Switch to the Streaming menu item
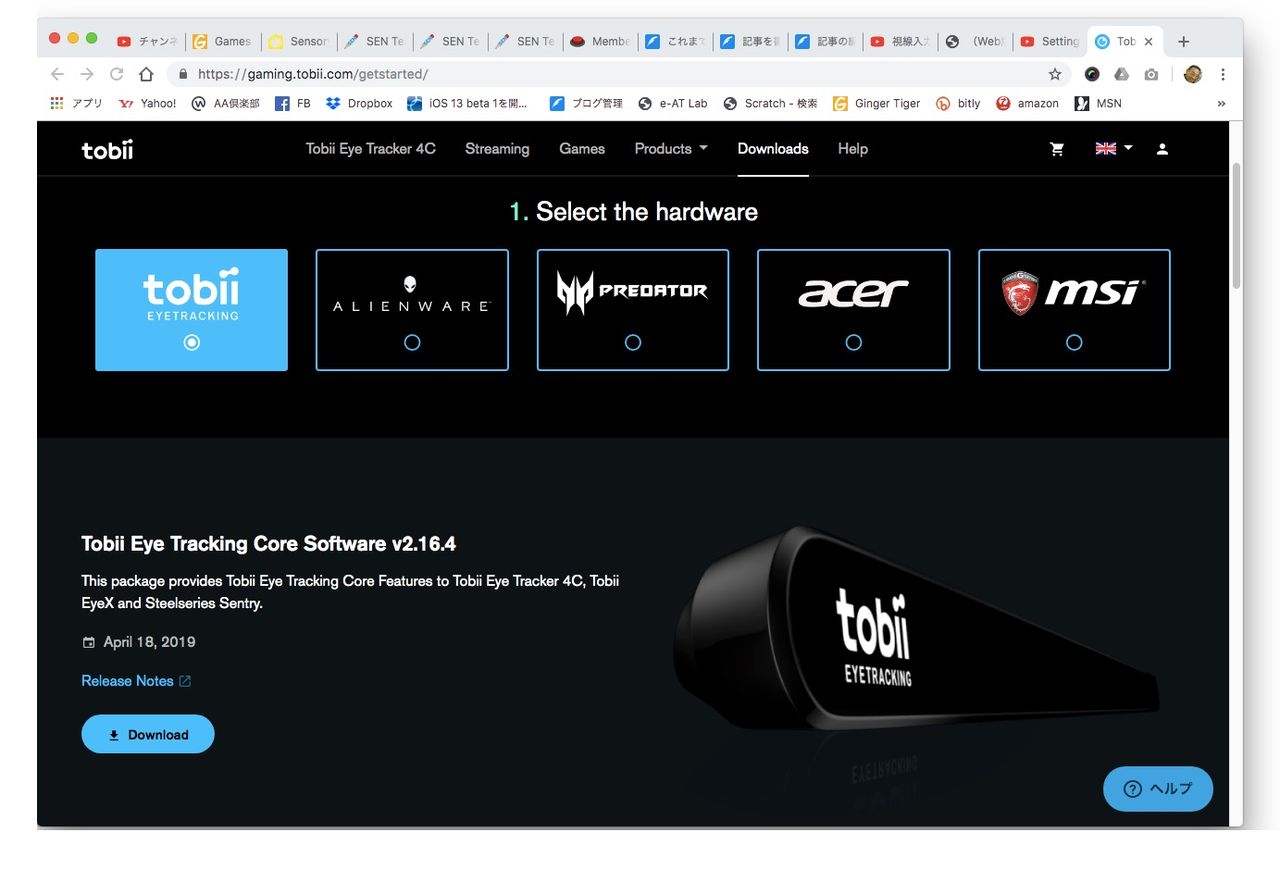The height and width of the screenshot is (882, 1280). coord(497,148)
